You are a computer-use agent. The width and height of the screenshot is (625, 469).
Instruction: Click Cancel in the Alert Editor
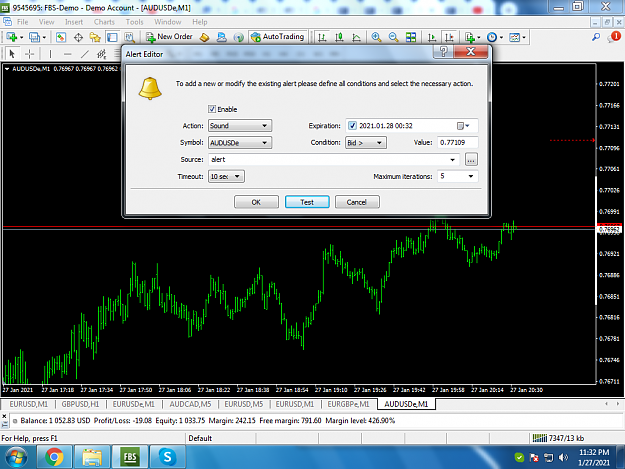click(x=357, y=202)
